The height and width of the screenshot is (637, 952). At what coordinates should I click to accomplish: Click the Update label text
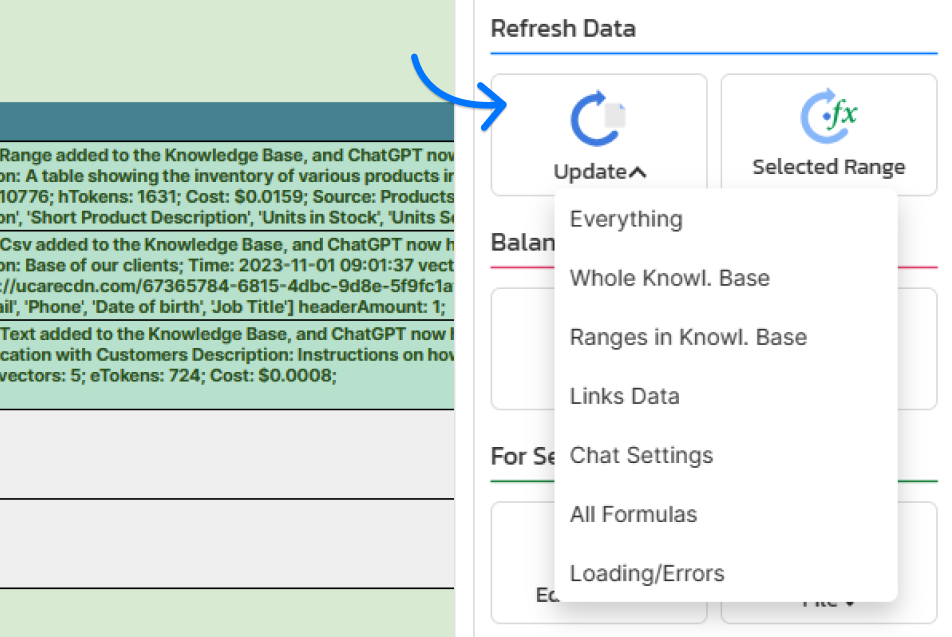coord(590,172)
